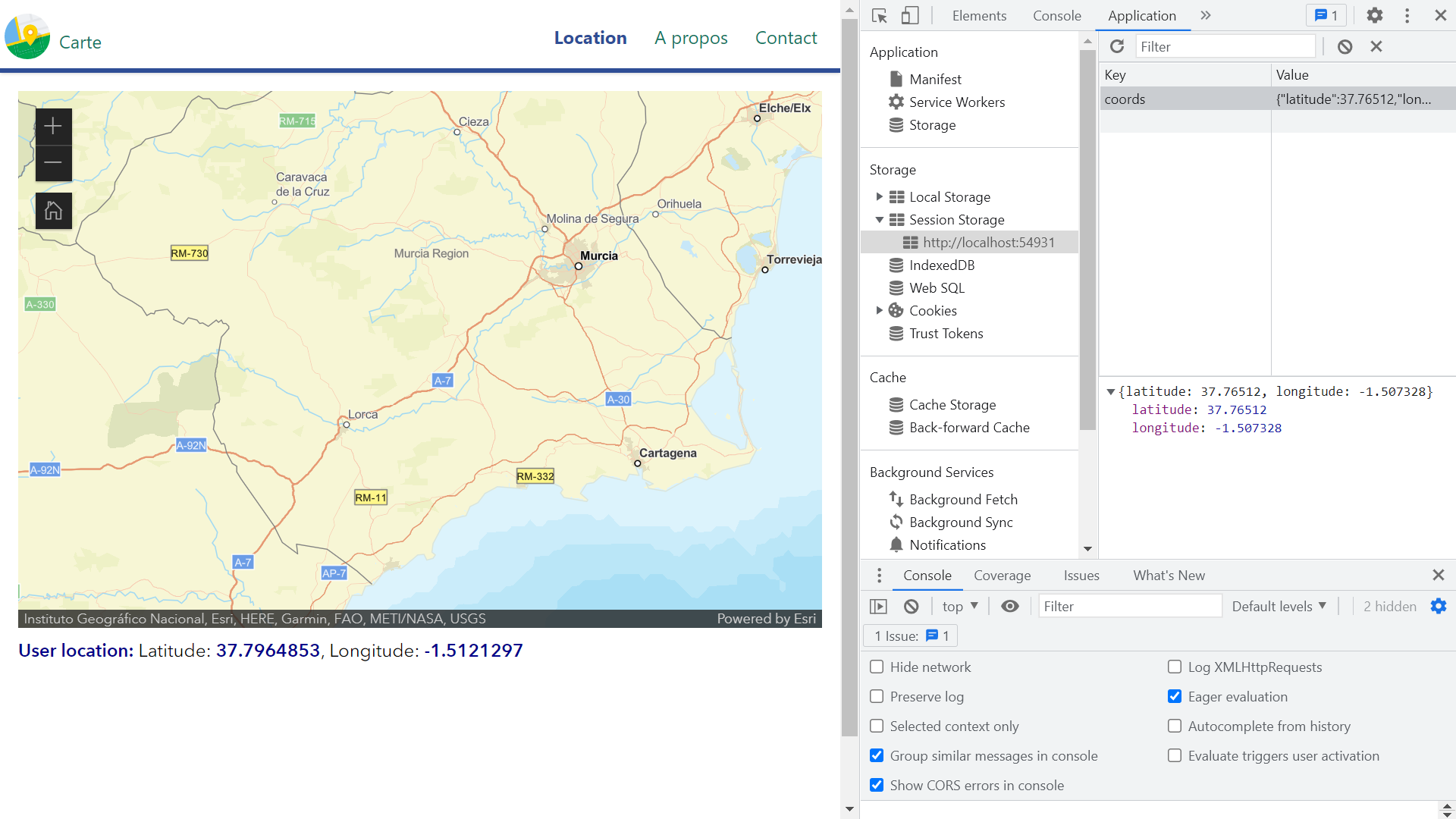The image size is (1456, 819).
Task: Click the clear console icon
Action: click(x=912, y=606)
